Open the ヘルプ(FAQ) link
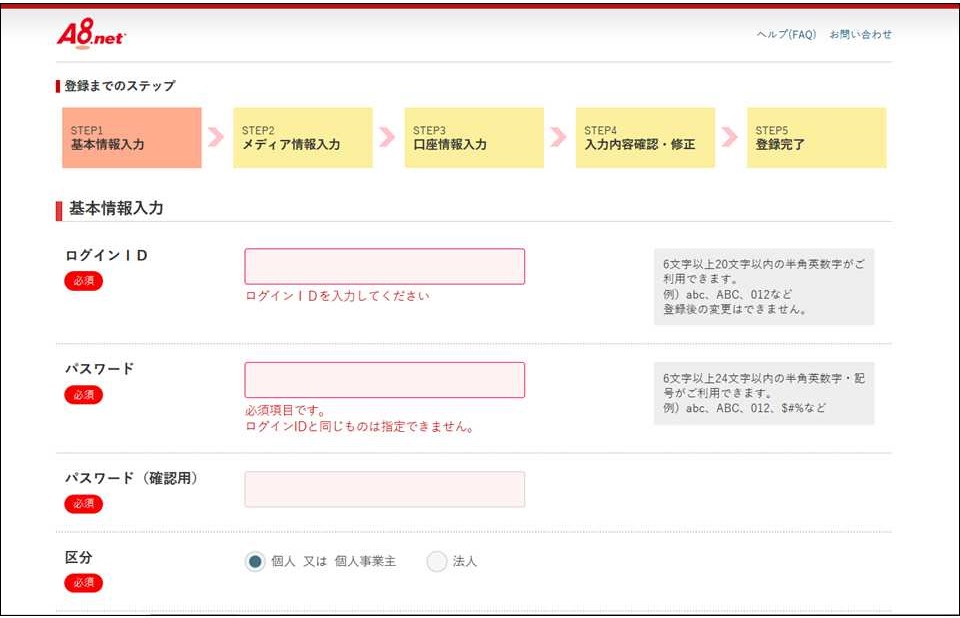This screenshot has width=960, height=618. tap(786, 34)
